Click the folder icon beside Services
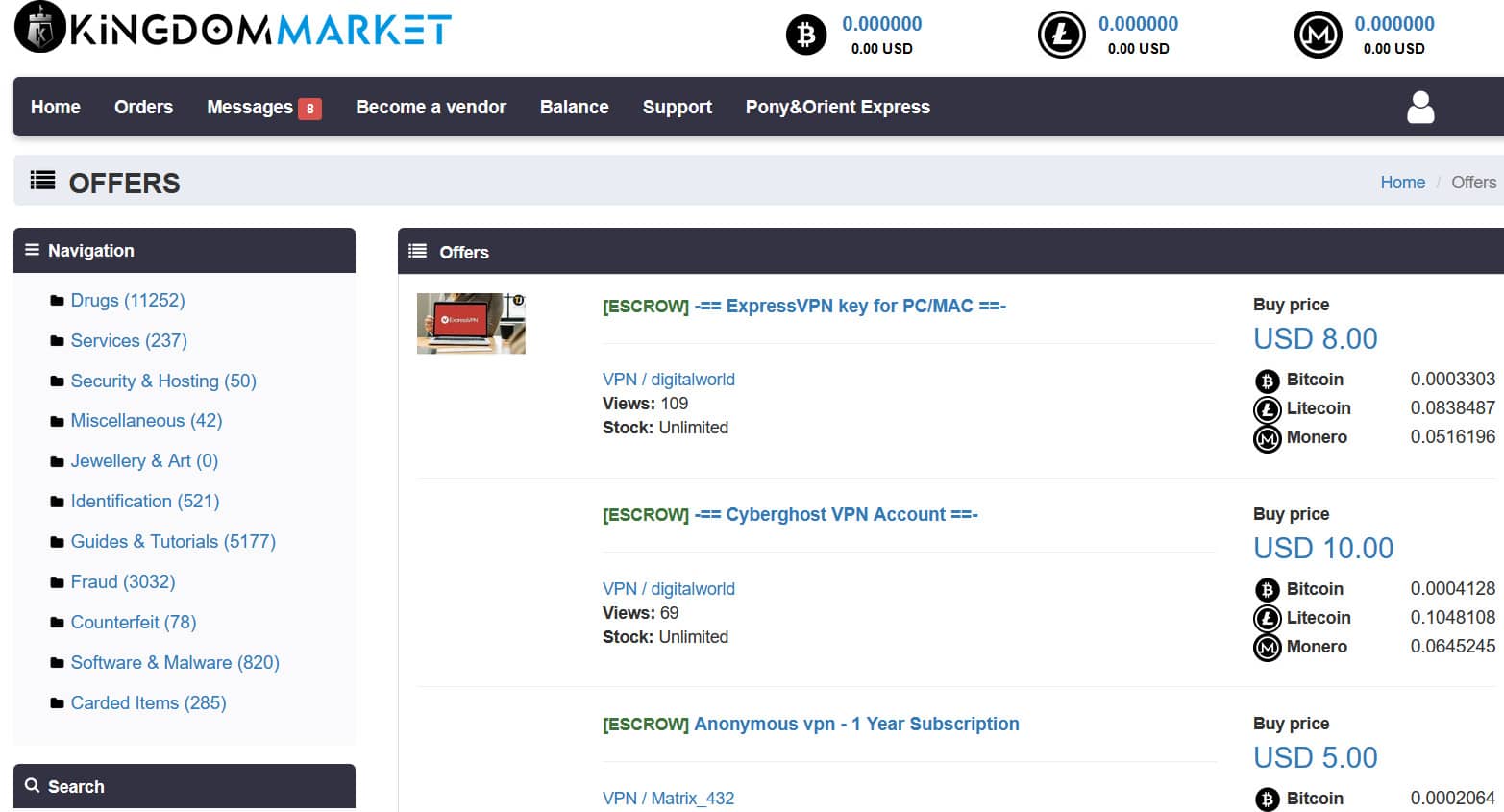The image size is (1504, 812). tap(57, 341)
